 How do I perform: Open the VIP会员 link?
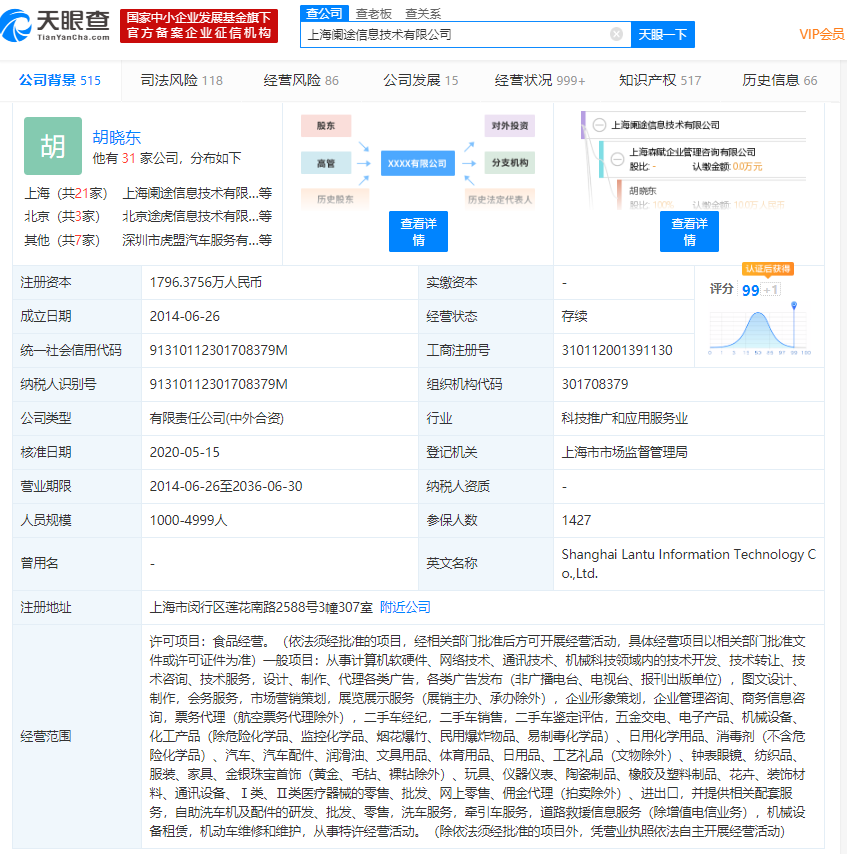[821, 34]
